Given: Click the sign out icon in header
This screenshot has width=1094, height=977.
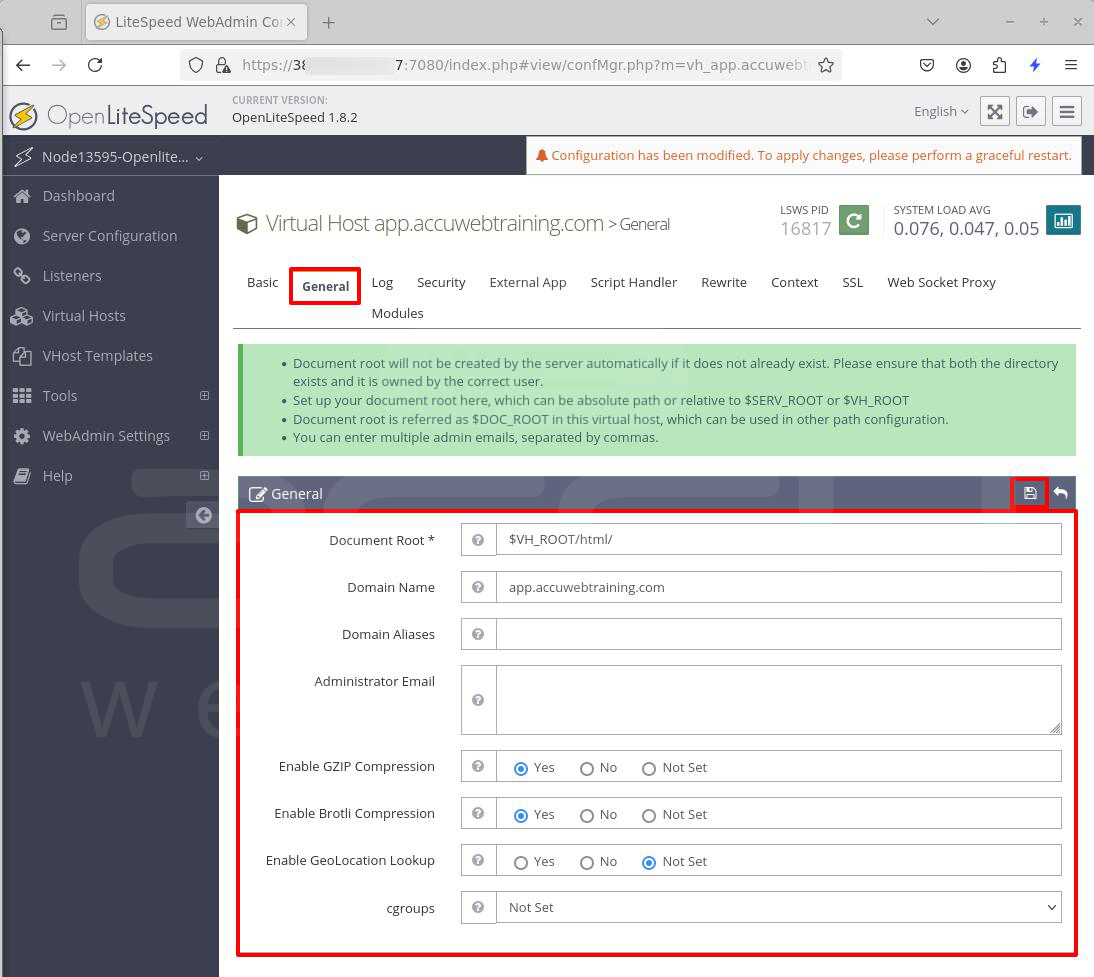Looking at the screenshot, I should coord(1031,112).
